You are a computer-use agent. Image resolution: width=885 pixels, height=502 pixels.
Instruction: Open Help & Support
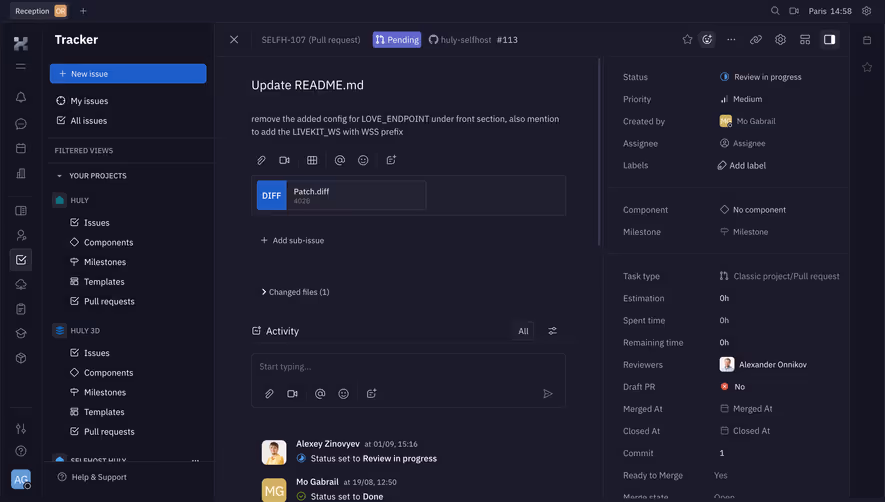(x=92, y=477)
